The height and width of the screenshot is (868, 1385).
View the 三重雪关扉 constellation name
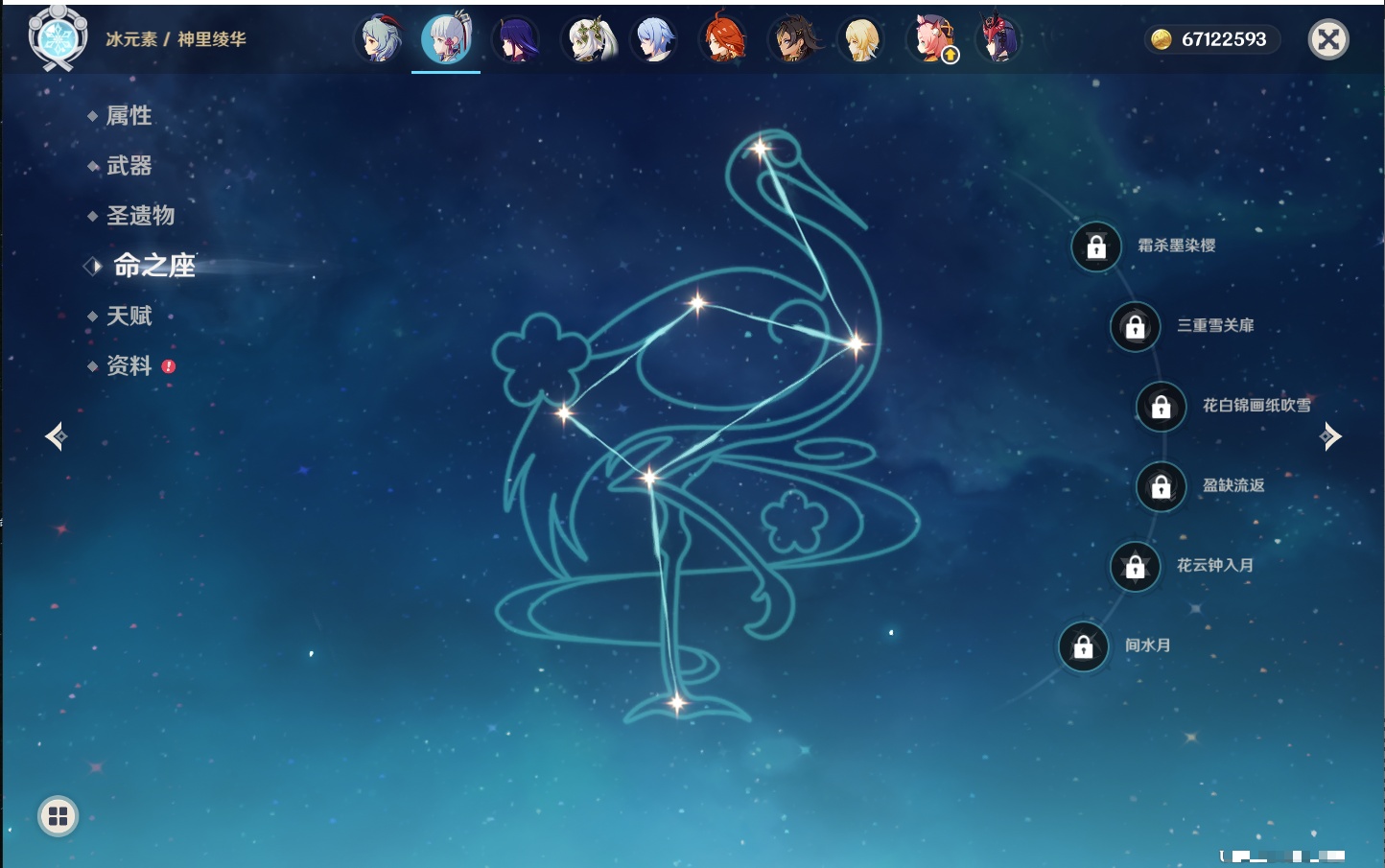(x=1215, y=326)
